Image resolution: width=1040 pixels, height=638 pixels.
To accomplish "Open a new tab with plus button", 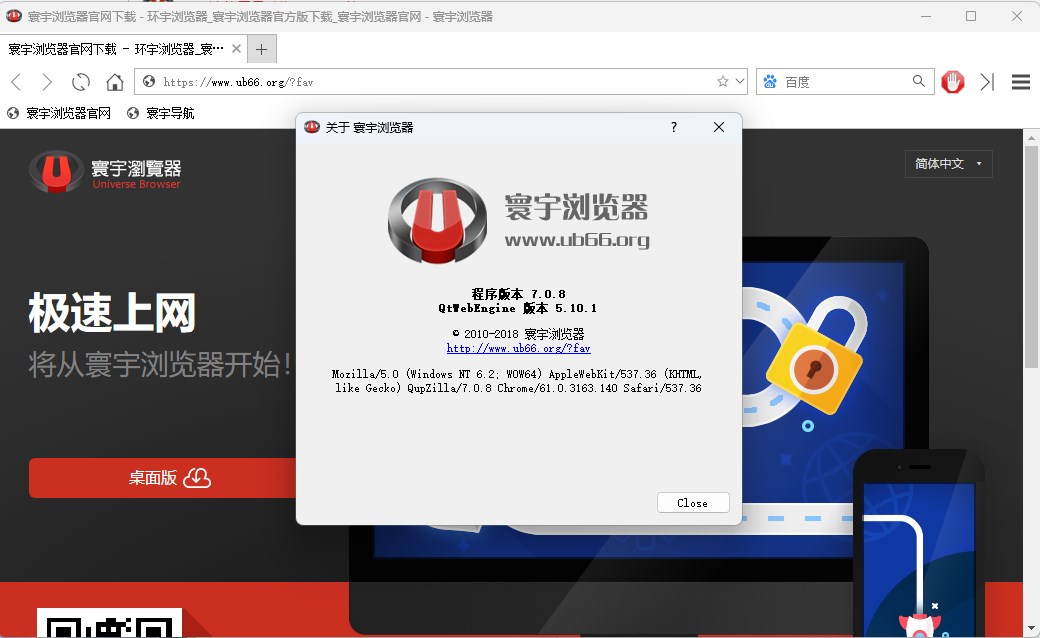I will (x=261, y=49).
